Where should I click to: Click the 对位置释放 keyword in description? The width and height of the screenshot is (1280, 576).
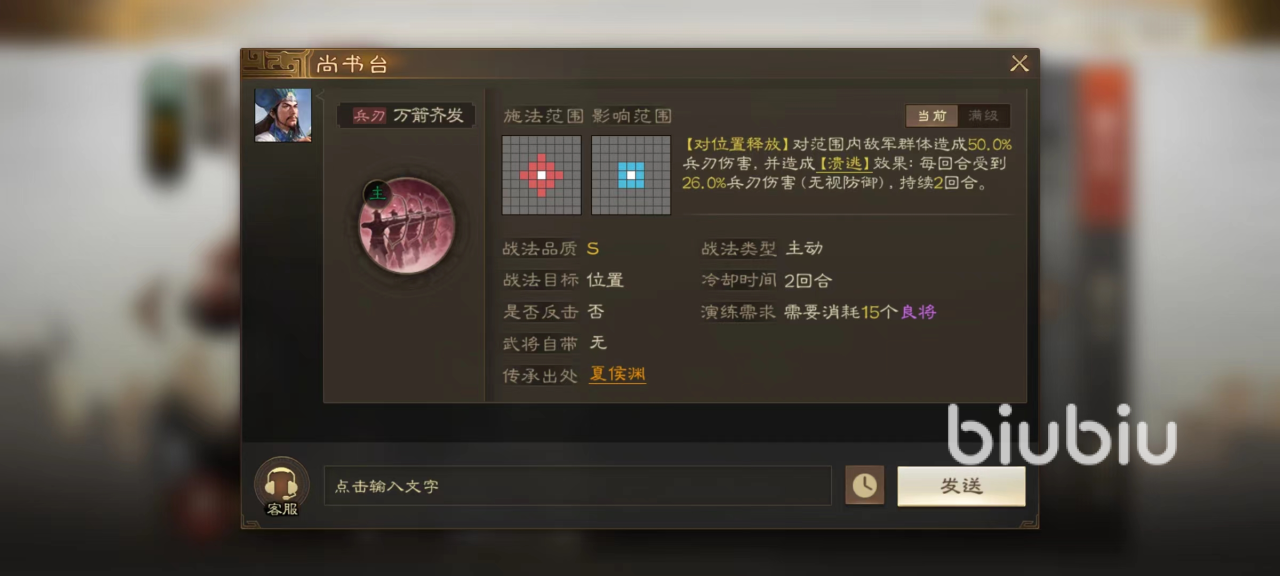[x=737, y=145]
